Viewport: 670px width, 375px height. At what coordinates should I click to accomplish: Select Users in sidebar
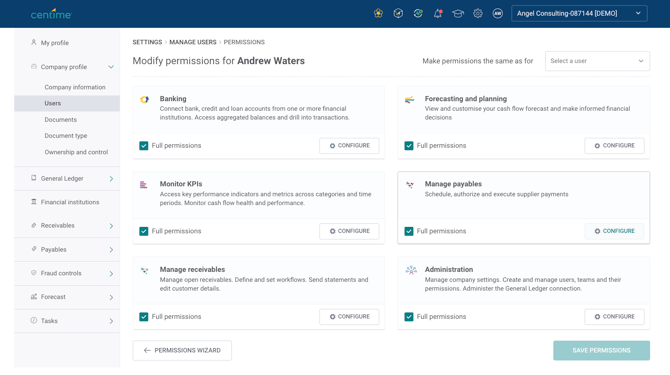[67, 103]
